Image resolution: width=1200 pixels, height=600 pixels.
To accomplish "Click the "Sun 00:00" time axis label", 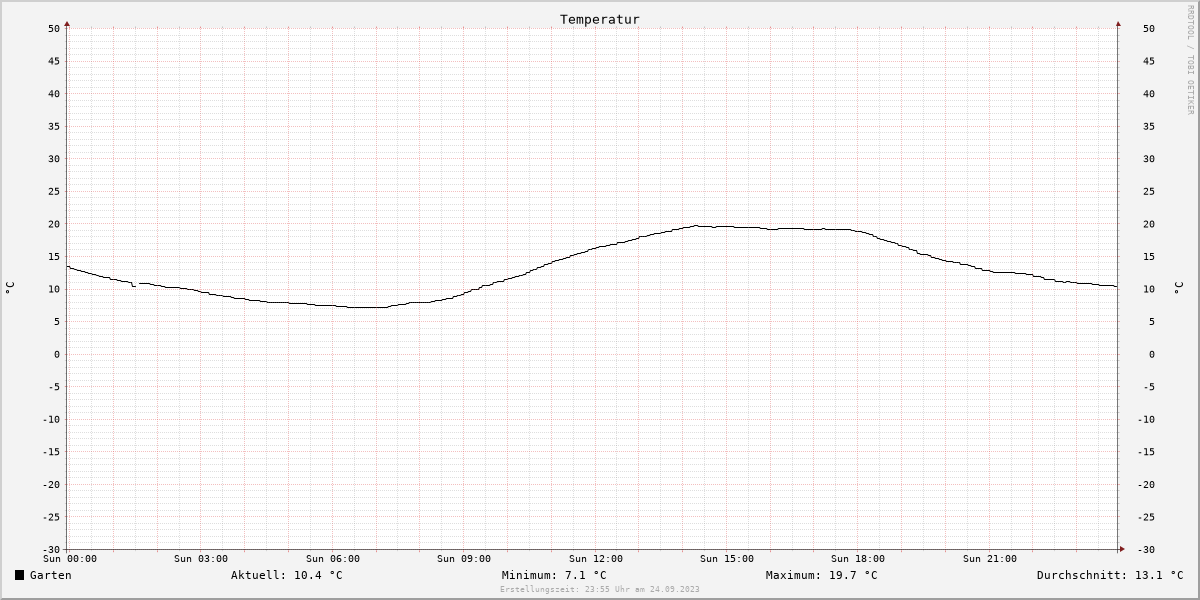I will pyautogui.click(x=70, y=559).
